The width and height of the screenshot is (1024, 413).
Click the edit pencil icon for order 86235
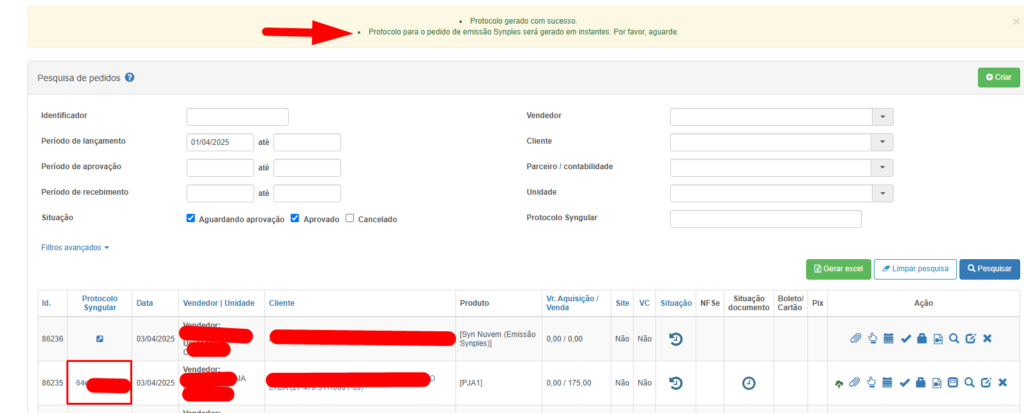pyautogui.click(x=986, y=383)
